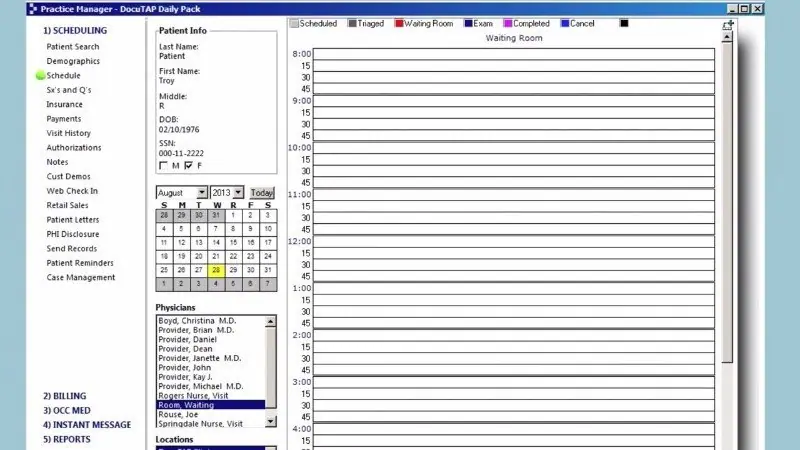Open PHI Disclosure
This screenshot has height=450, width=800.
pyautogui.click(x=73, y=234)
